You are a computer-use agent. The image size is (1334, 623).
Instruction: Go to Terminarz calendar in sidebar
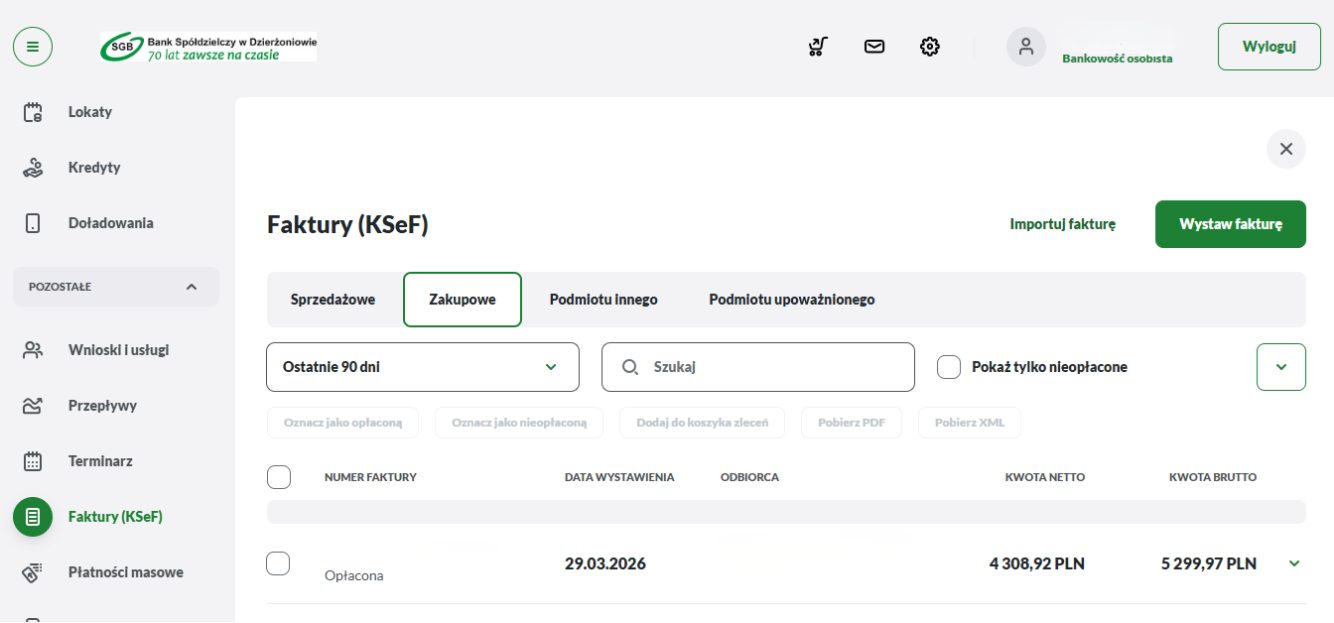[100, 461]
